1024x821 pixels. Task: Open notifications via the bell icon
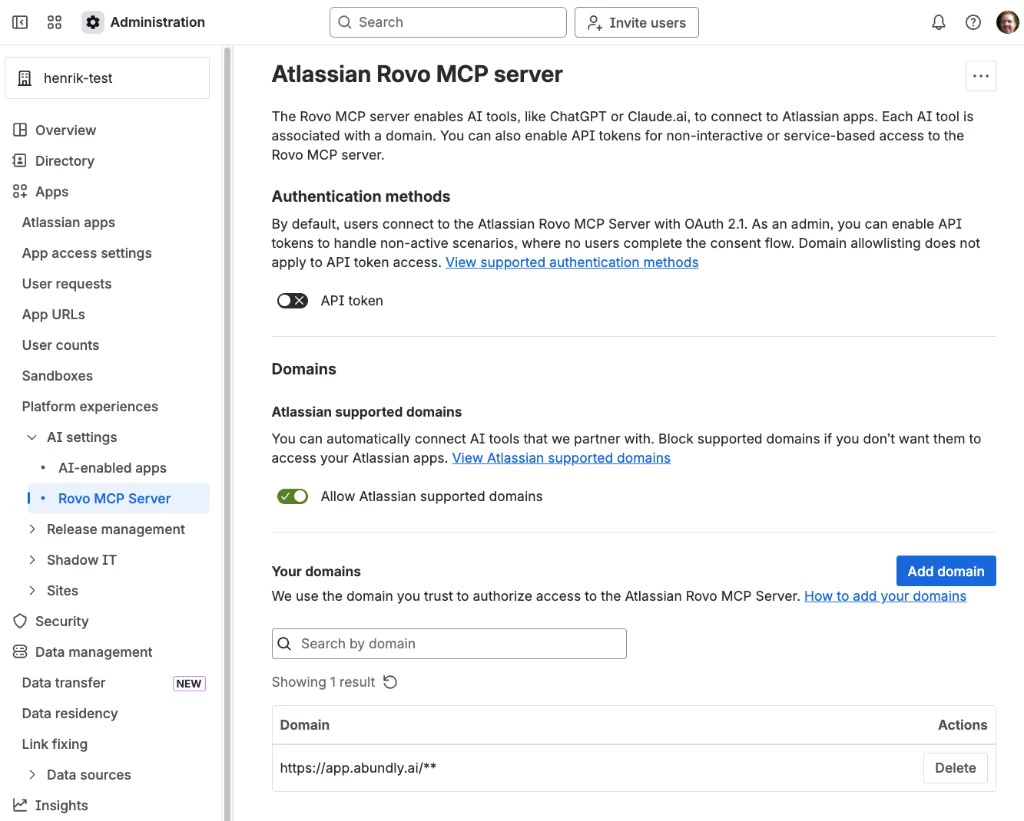coord(938,21)
